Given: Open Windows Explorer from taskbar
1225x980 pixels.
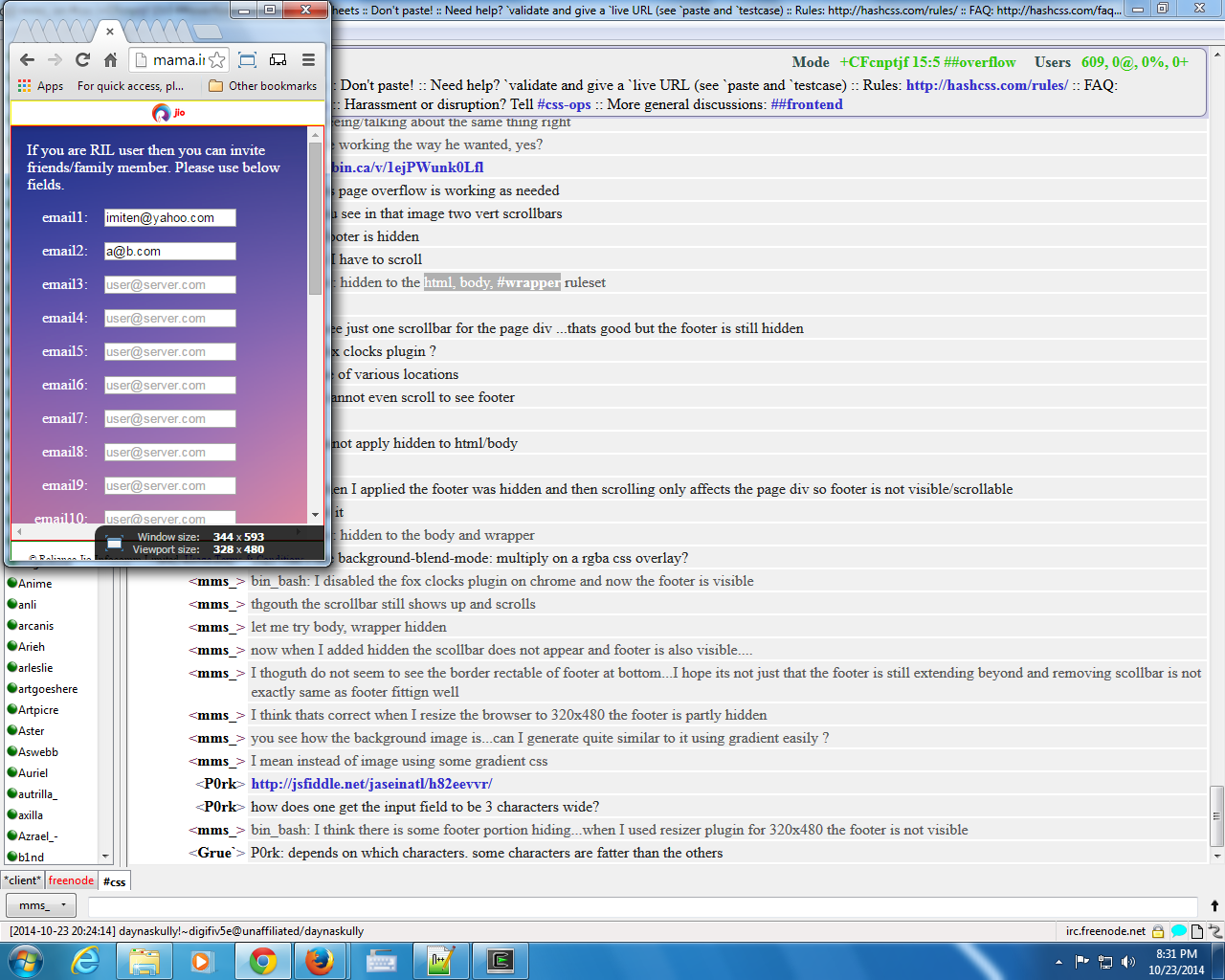Looking at the screenshot, I should tap(145, 961).
